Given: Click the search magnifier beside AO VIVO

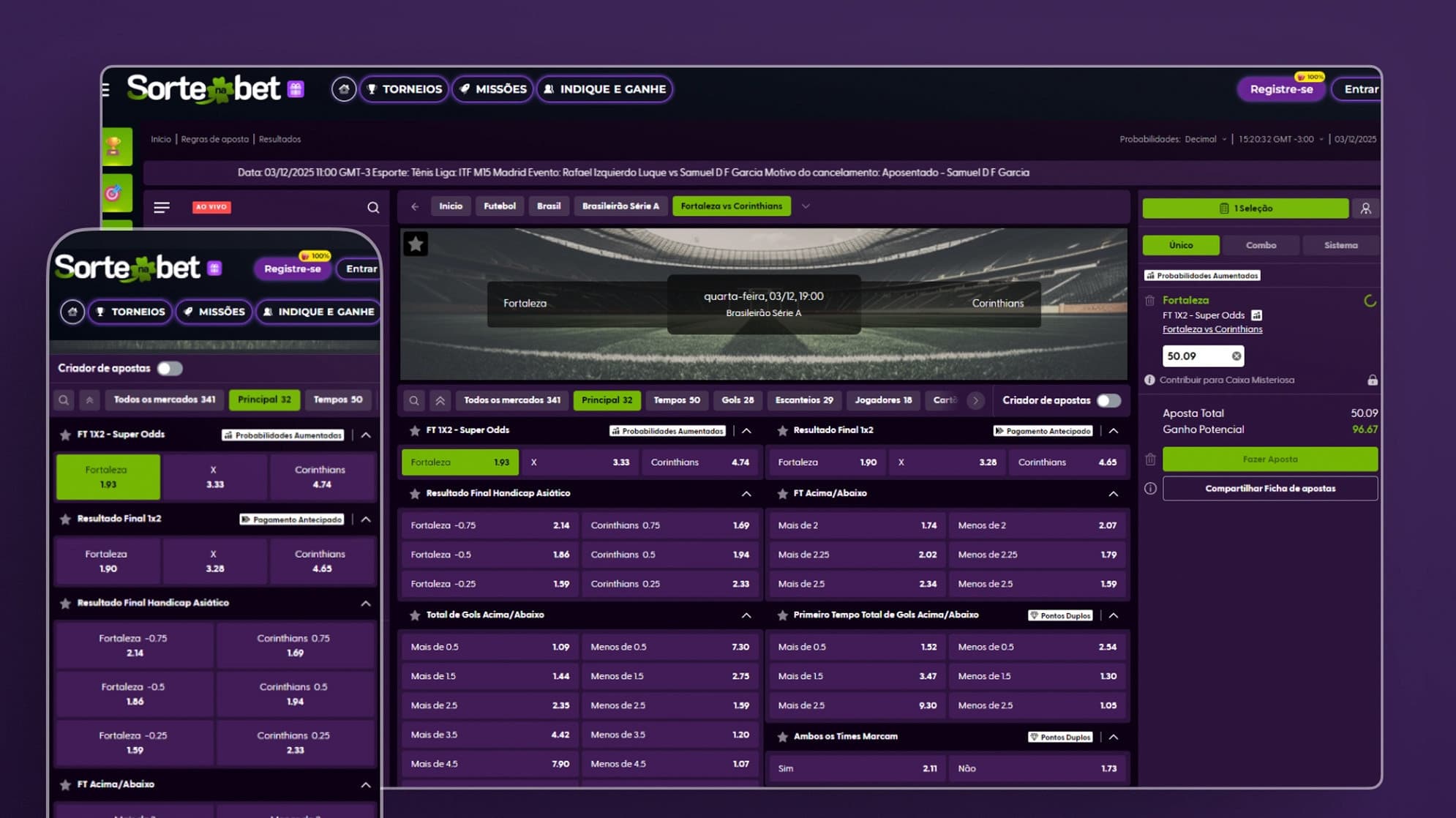Looking at the screenshot, I should click(373, 208).
